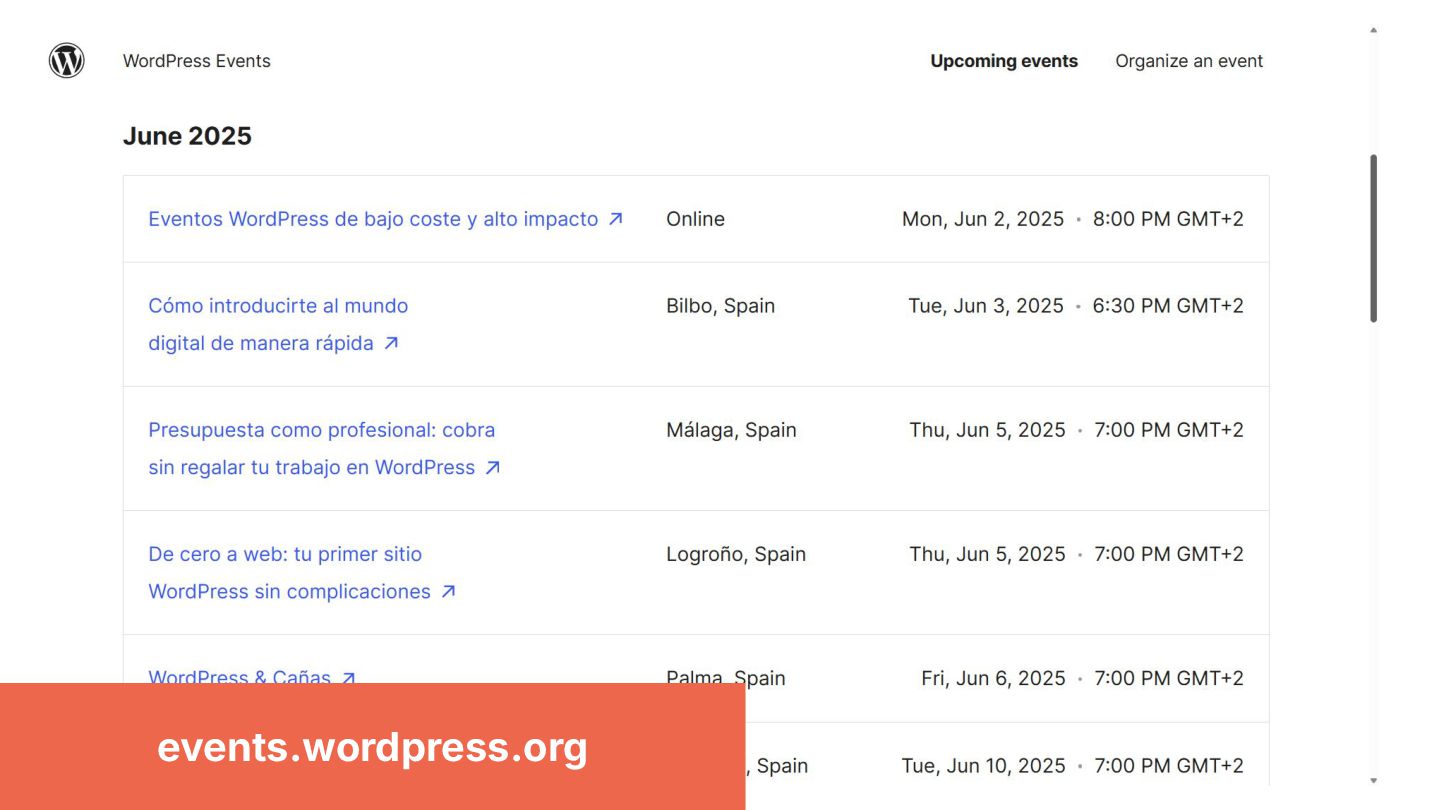Click external arrow icon after sin complicaciones
The width and height of the screenshot is (1440, 810).
click(x=448, y=591)
